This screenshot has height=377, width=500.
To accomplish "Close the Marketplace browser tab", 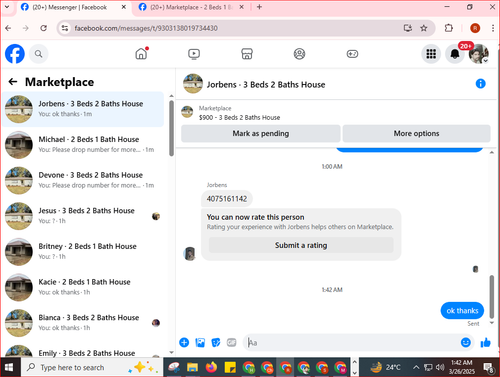I will point(242,7).
